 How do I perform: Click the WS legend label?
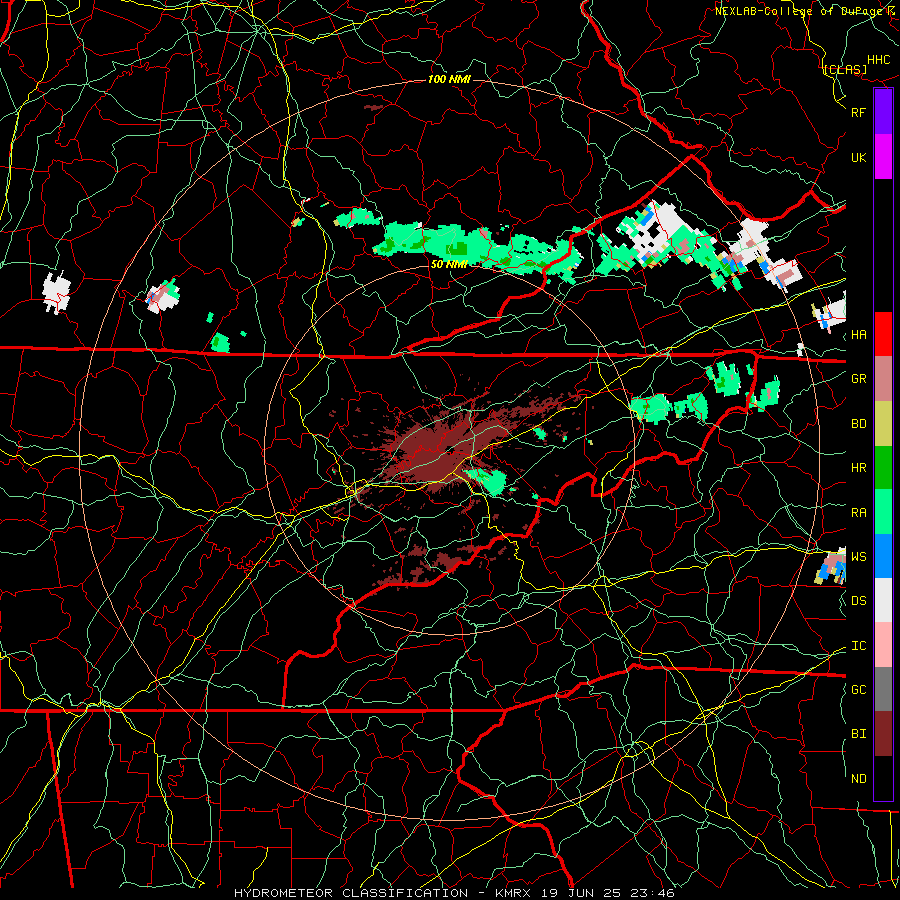[x=859, y=557]
